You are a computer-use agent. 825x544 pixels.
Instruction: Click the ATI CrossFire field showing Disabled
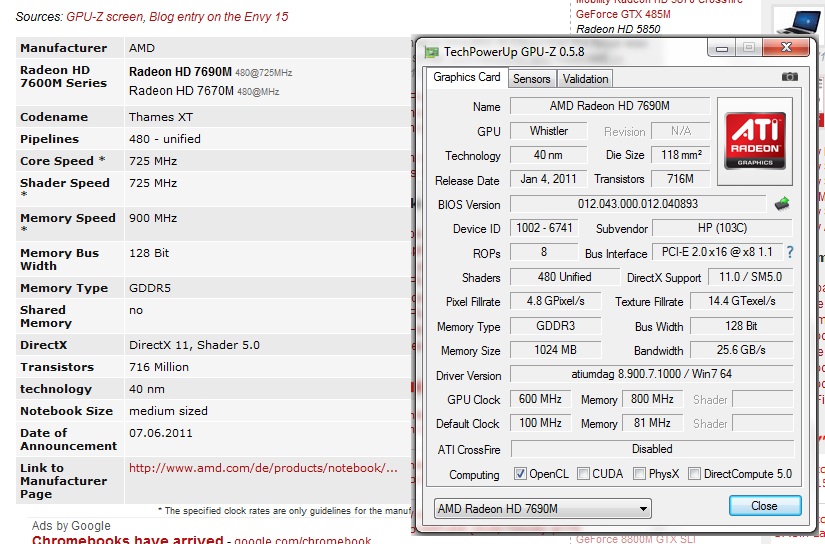click(x=652, y=449)
